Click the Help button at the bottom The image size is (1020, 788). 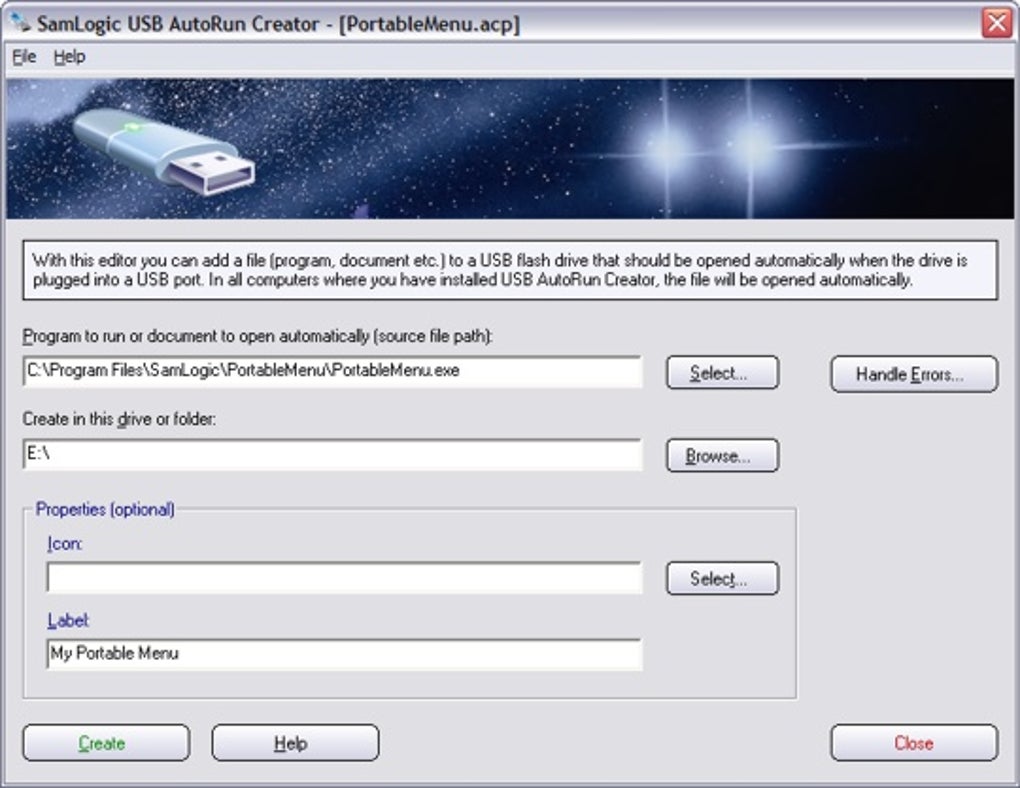(295, 743)
